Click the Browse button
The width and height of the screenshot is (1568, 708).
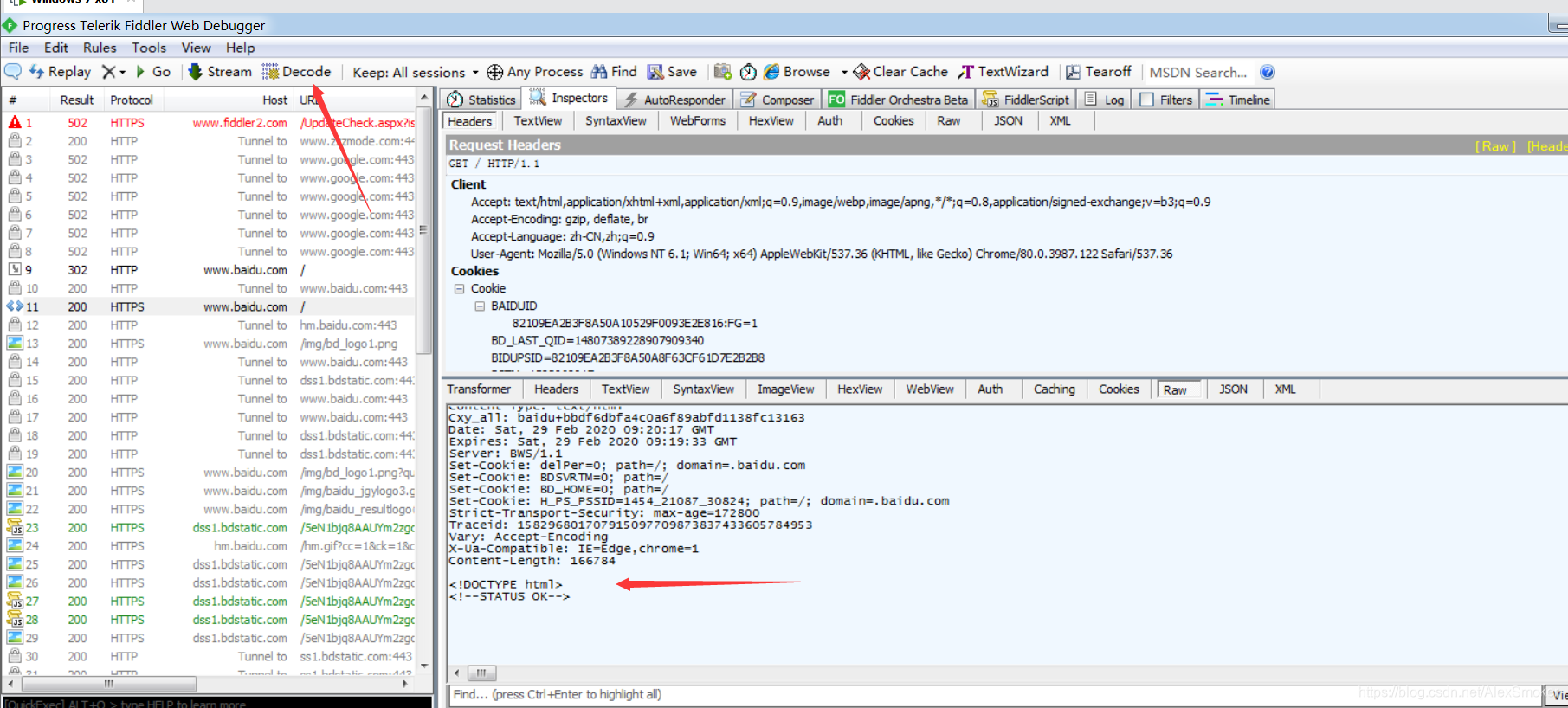tap(797, 72)
